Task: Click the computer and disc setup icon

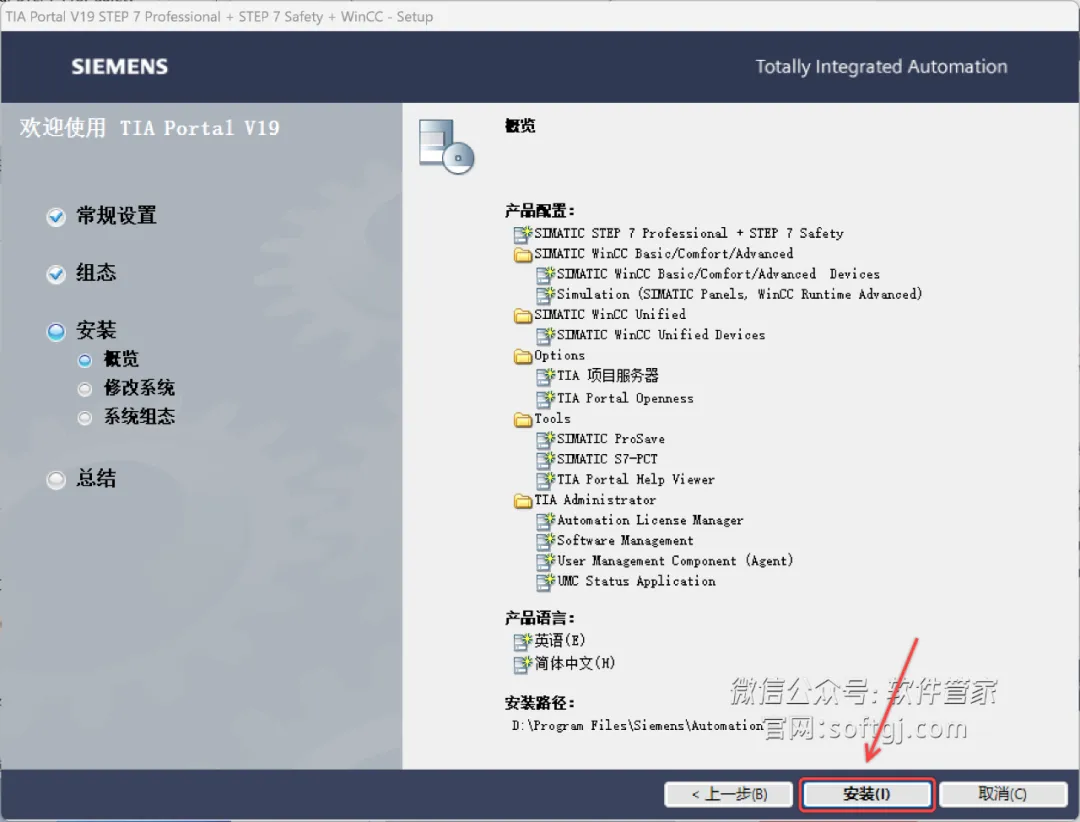Action: point(446,147)
